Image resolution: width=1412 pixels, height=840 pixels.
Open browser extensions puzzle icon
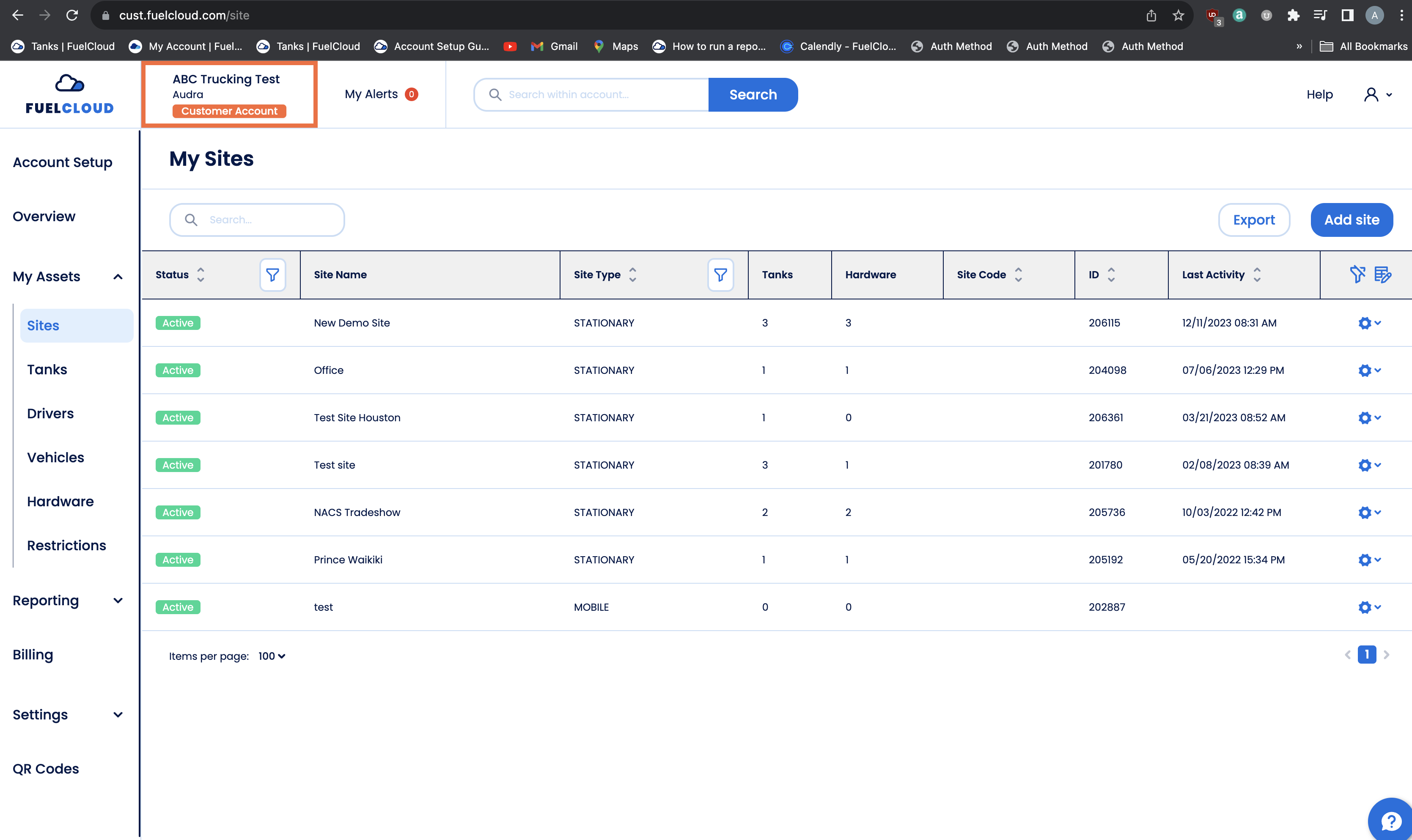tap(1293, 15)
